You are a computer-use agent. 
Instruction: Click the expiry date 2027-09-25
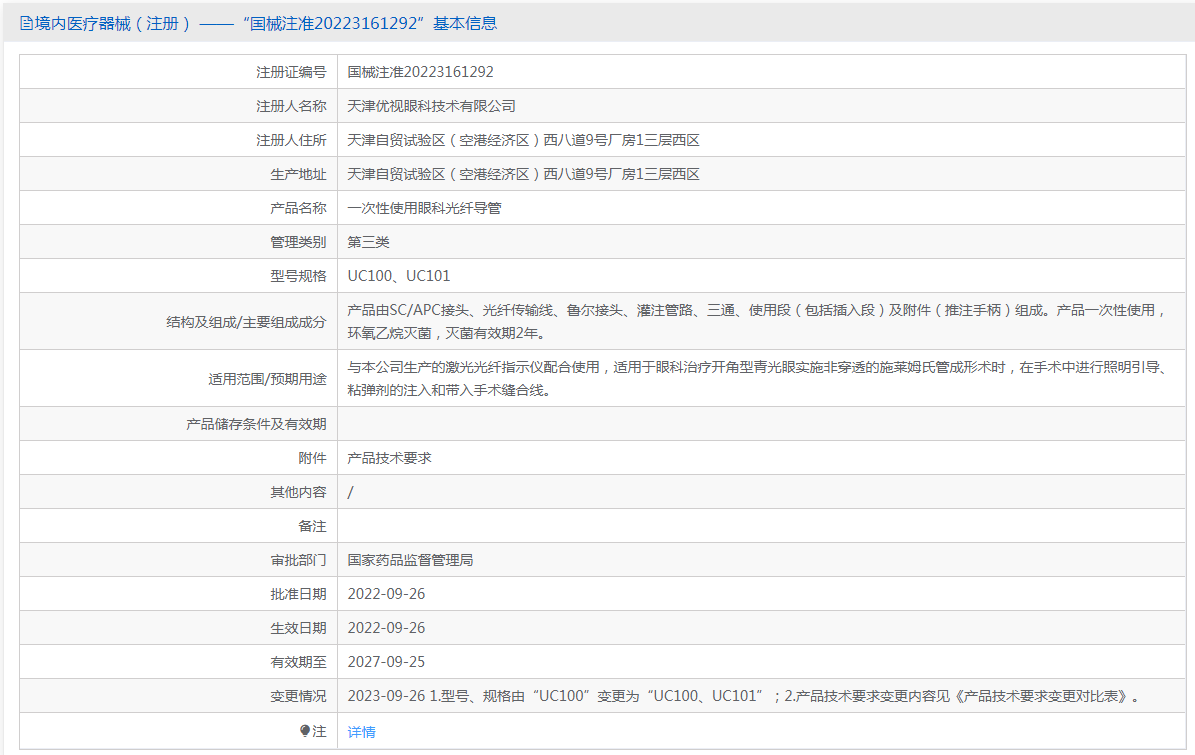[x=386, y=662]
